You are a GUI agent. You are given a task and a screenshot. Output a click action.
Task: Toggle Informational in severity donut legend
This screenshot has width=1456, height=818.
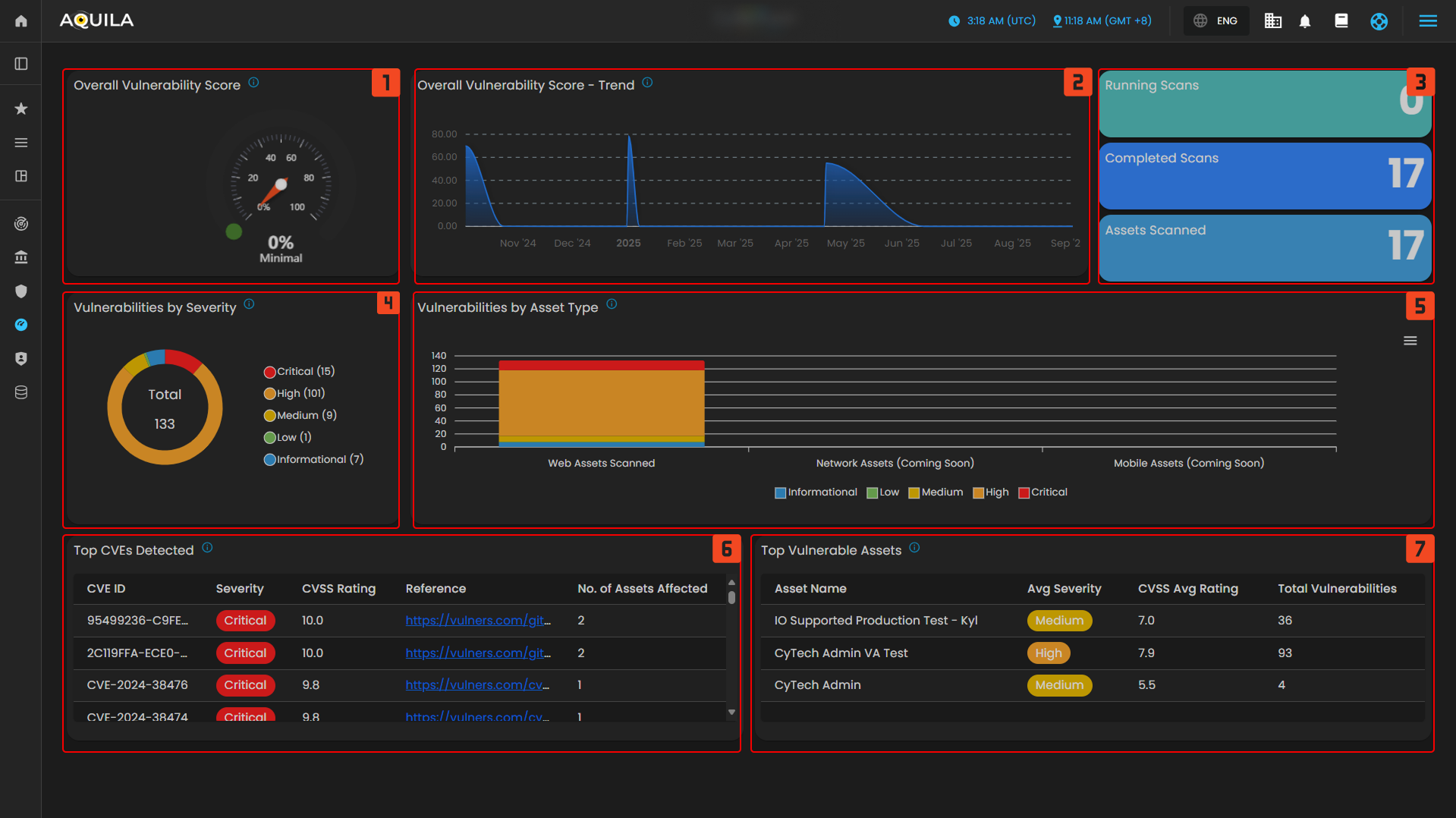pos(313,460)
